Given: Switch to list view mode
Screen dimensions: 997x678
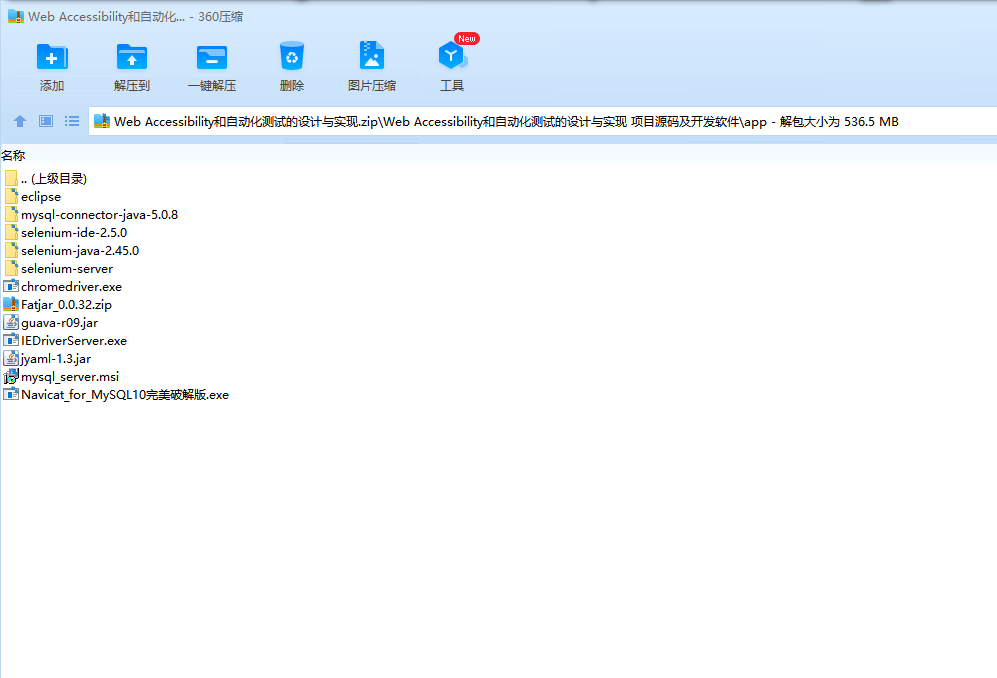Looking at the screenshot, I should point(72,121).
